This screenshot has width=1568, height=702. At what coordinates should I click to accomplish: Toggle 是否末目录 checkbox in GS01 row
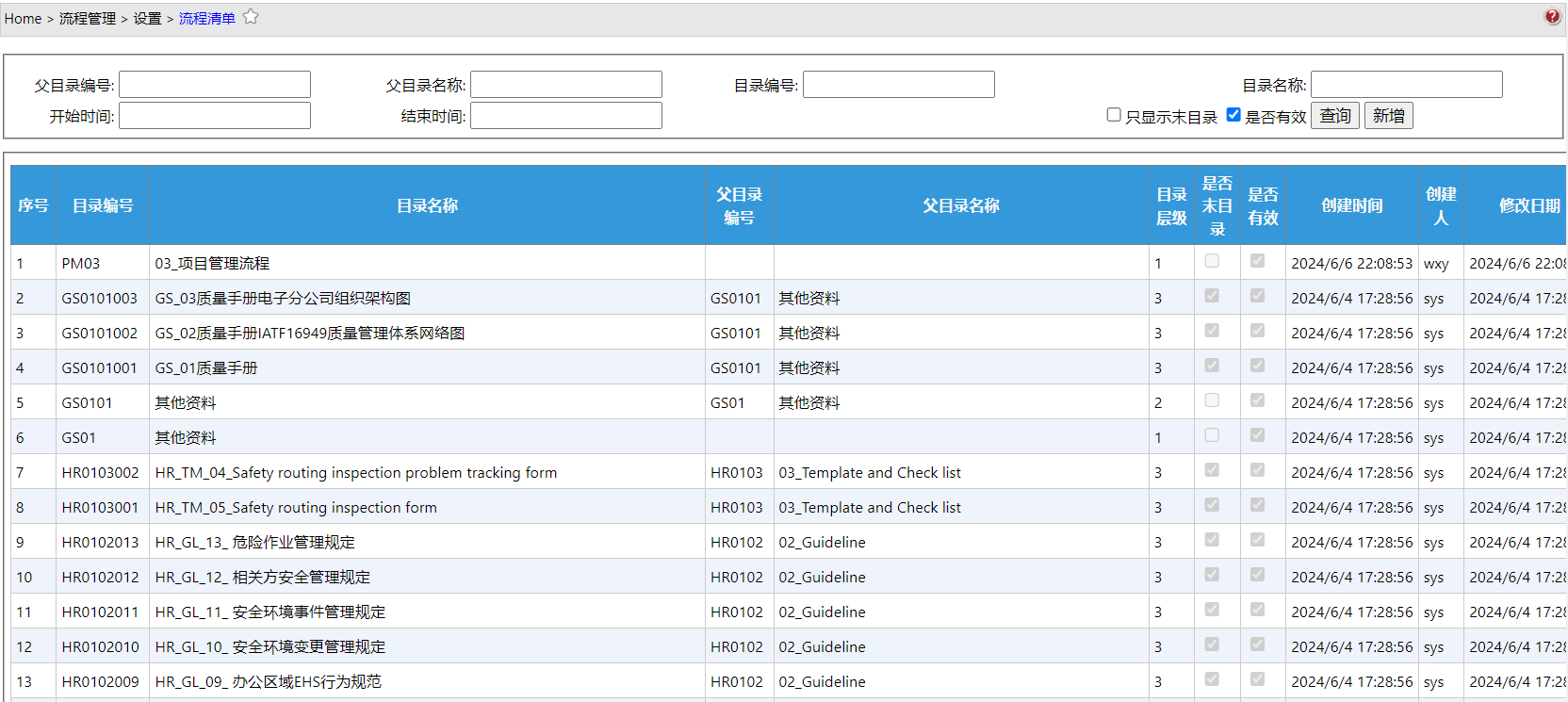click(x=1212, y=435)
